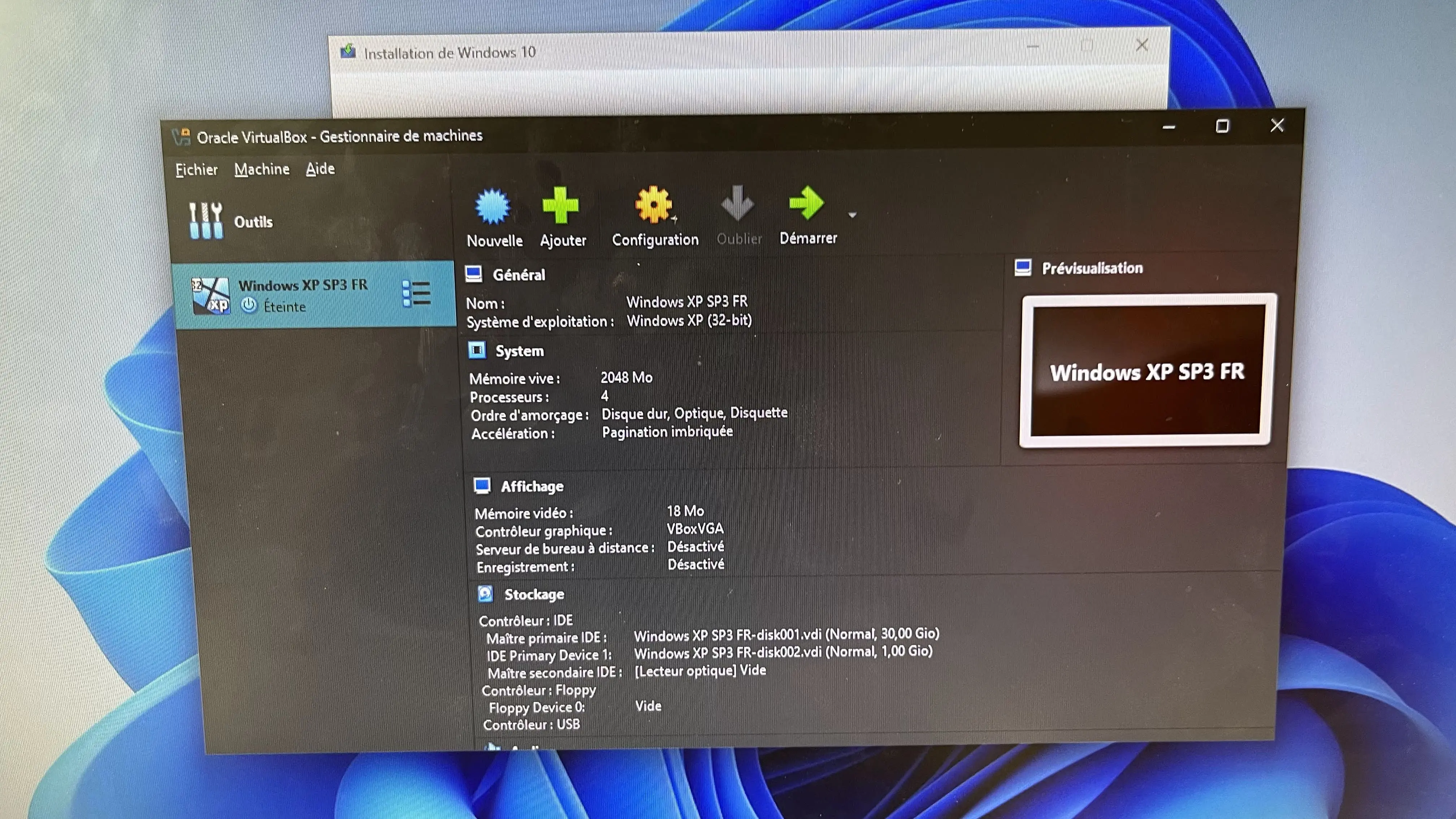Click the Pagination imbriquée value
This screenshot has width=1456, height=819.
(667, 432)
